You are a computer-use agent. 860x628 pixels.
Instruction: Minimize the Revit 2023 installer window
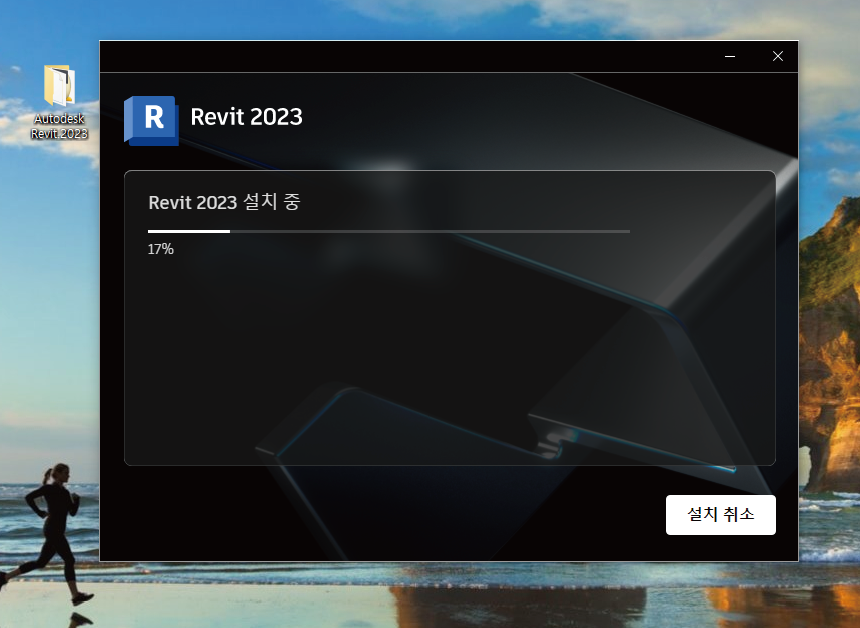tap(729, 56)
